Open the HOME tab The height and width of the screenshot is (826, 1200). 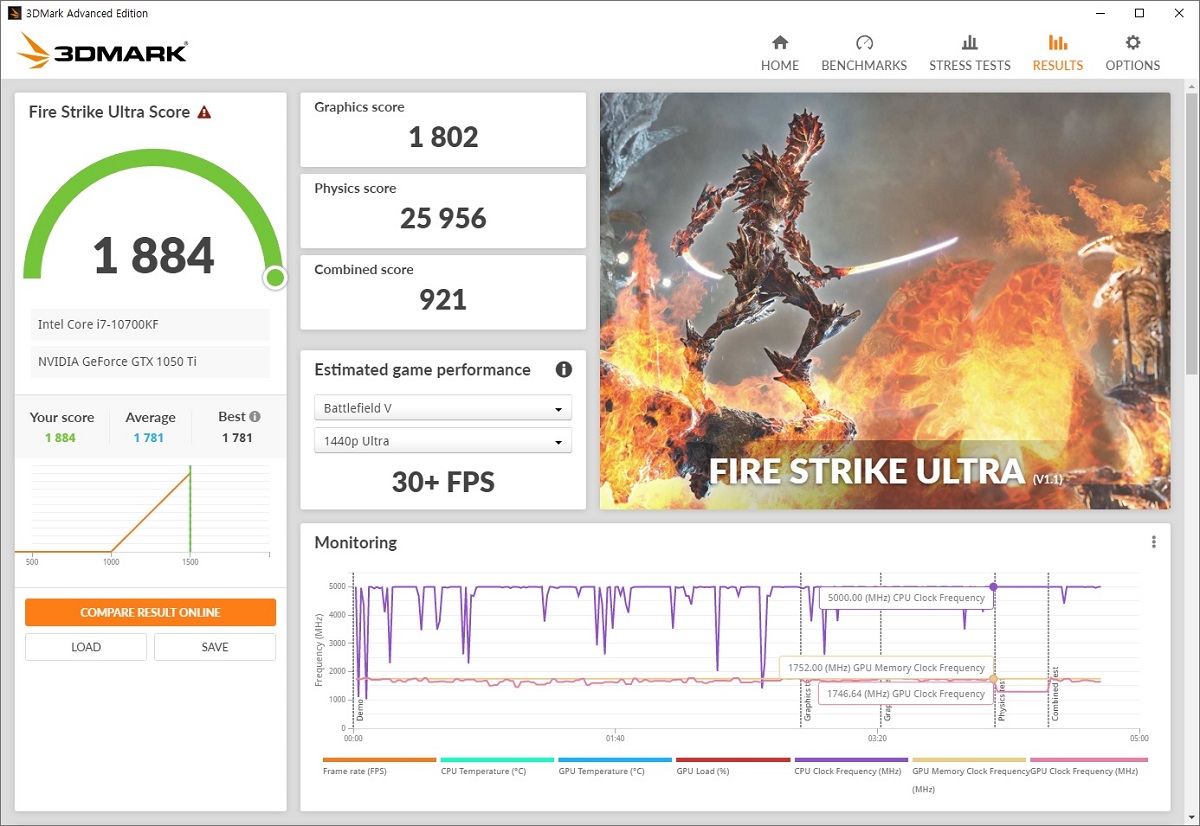pos(780,54)
